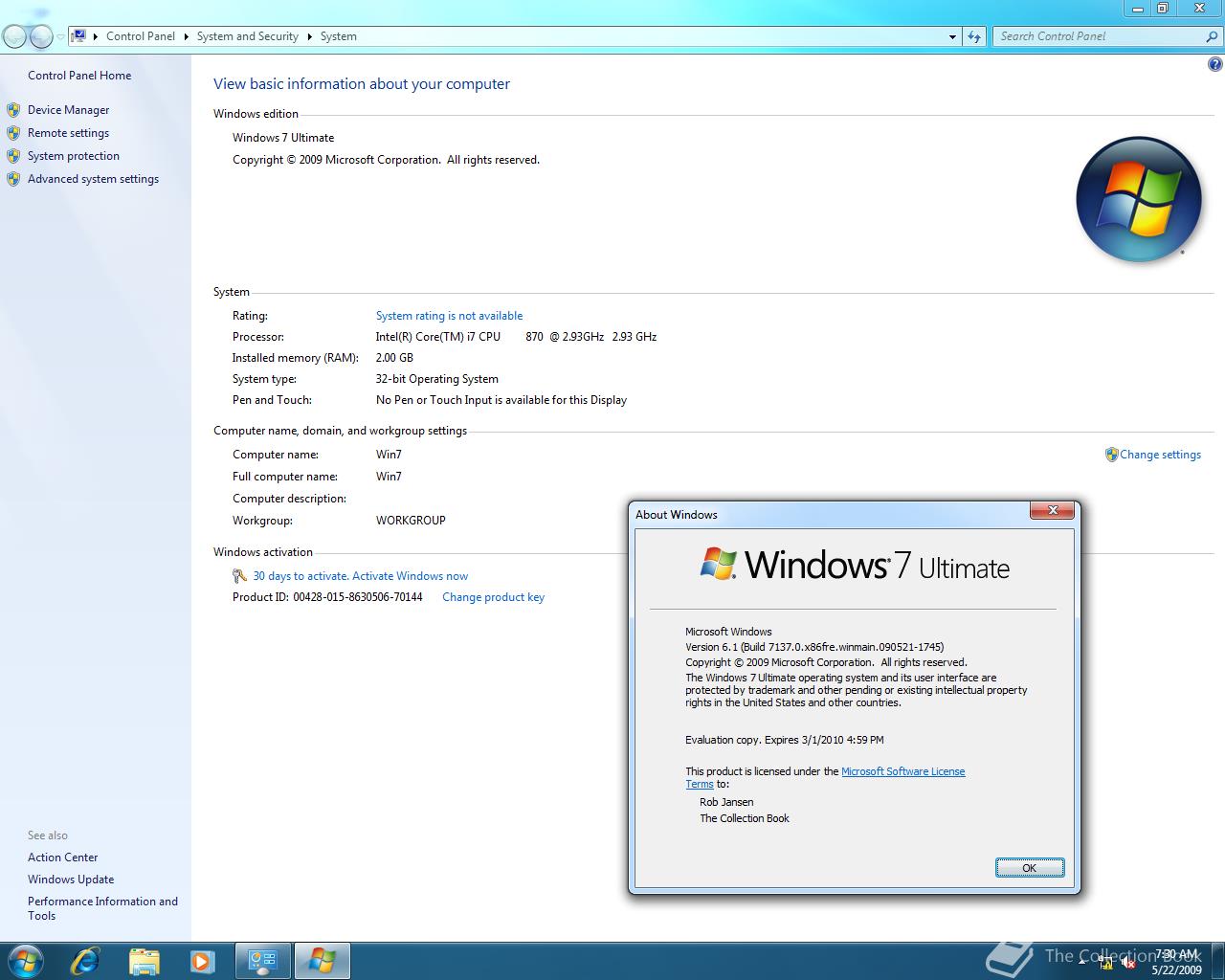The height and width of the screenshot is (980, 1225).
Task: Click the Control Panel icon in address bar
Action: click(79, 36)
